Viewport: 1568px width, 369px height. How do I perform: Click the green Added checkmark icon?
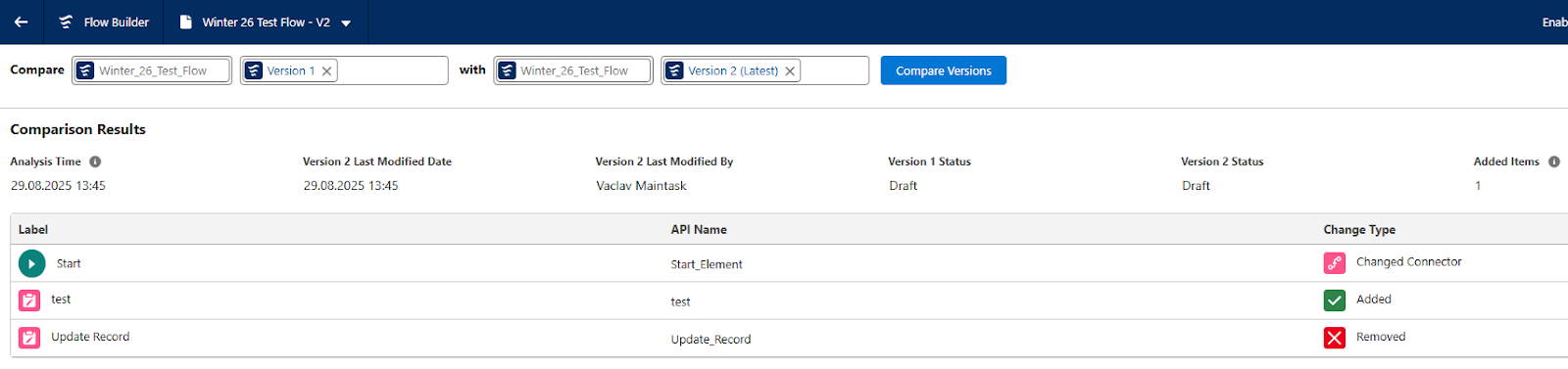pyautogui.click(x=1335, y=300)
